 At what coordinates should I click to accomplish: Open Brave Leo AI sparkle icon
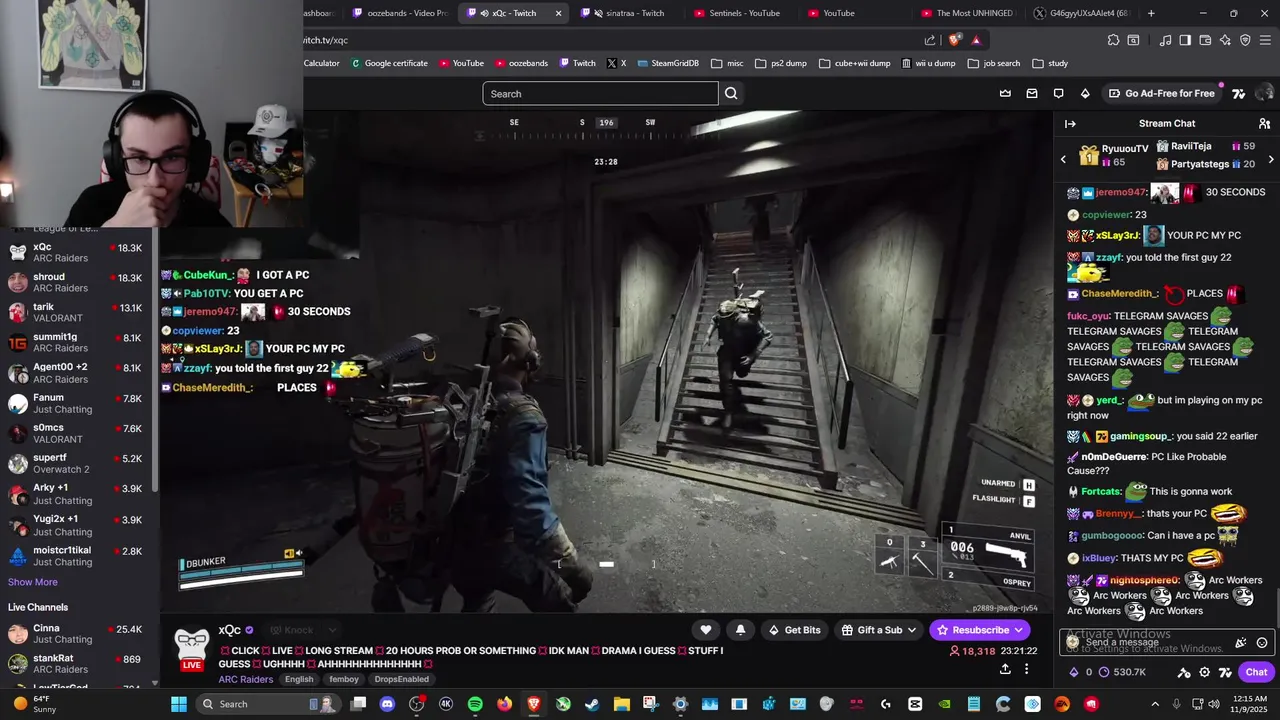1225,40
